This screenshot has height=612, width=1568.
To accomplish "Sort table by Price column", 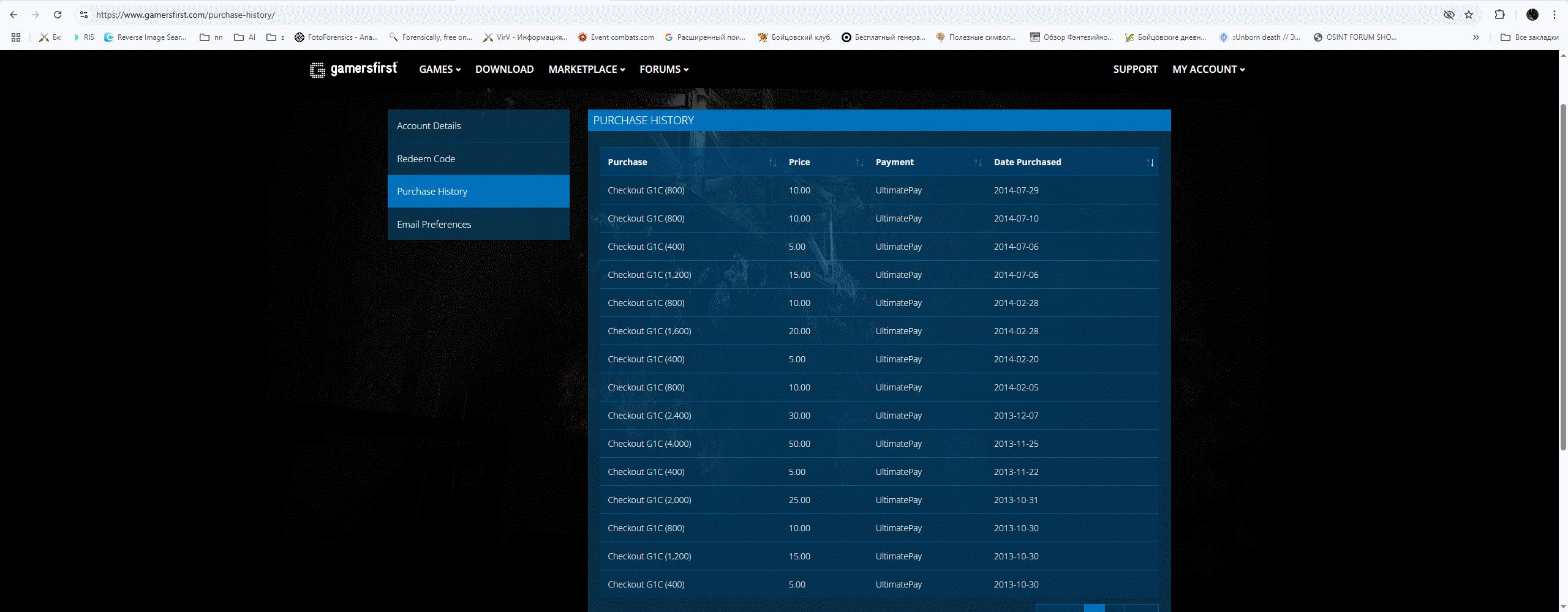I will (825, 162).
